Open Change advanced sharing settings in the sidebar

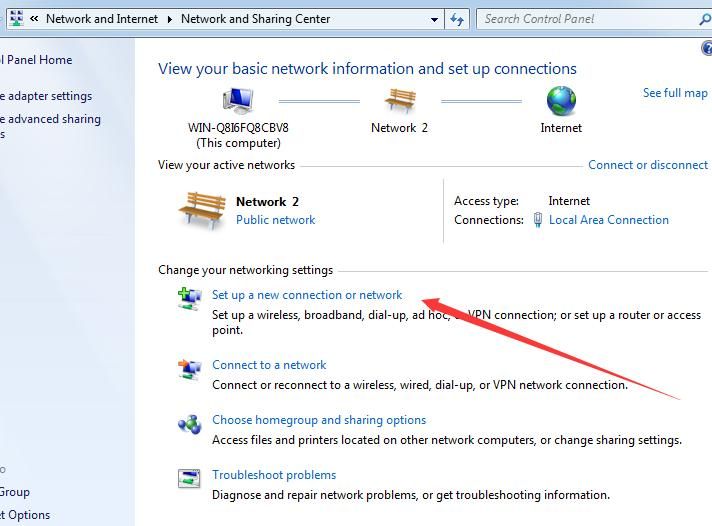50,126
